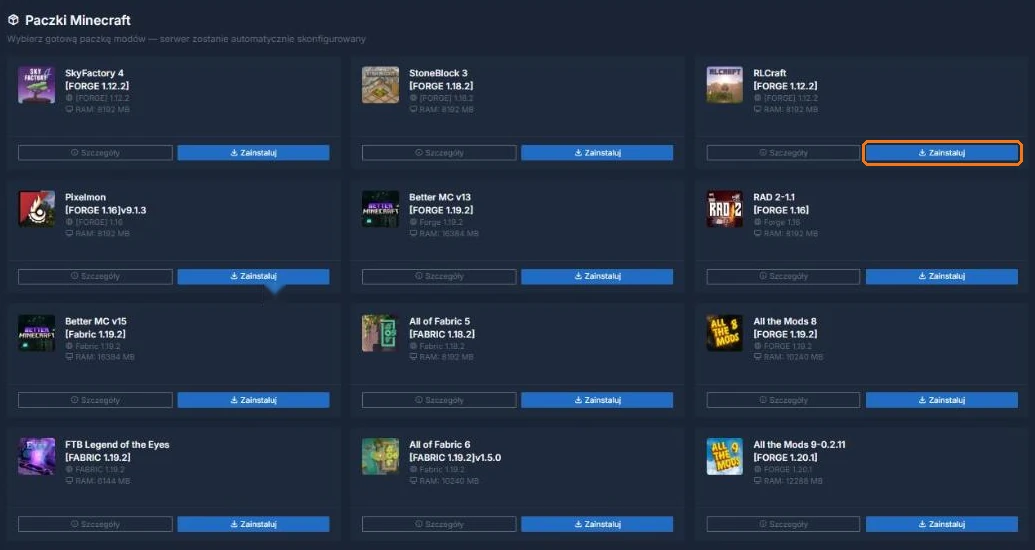Screen dimensions: 1035x550
Task: Open Szczegóły for All the Mods 9-0.2.11
Action: point(784,524)
